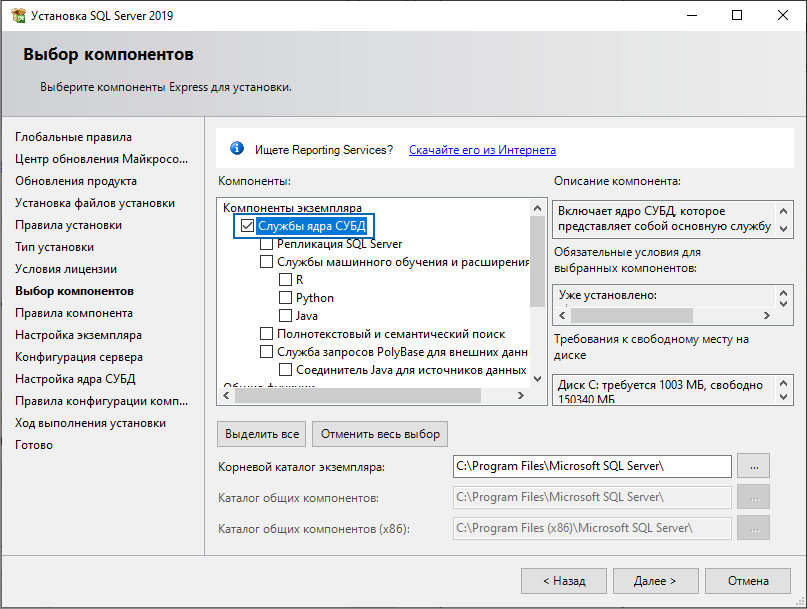Viewport: 807px width, 609px height.
Task: Select Конфигурация сервера step
Action: (79, 357)
